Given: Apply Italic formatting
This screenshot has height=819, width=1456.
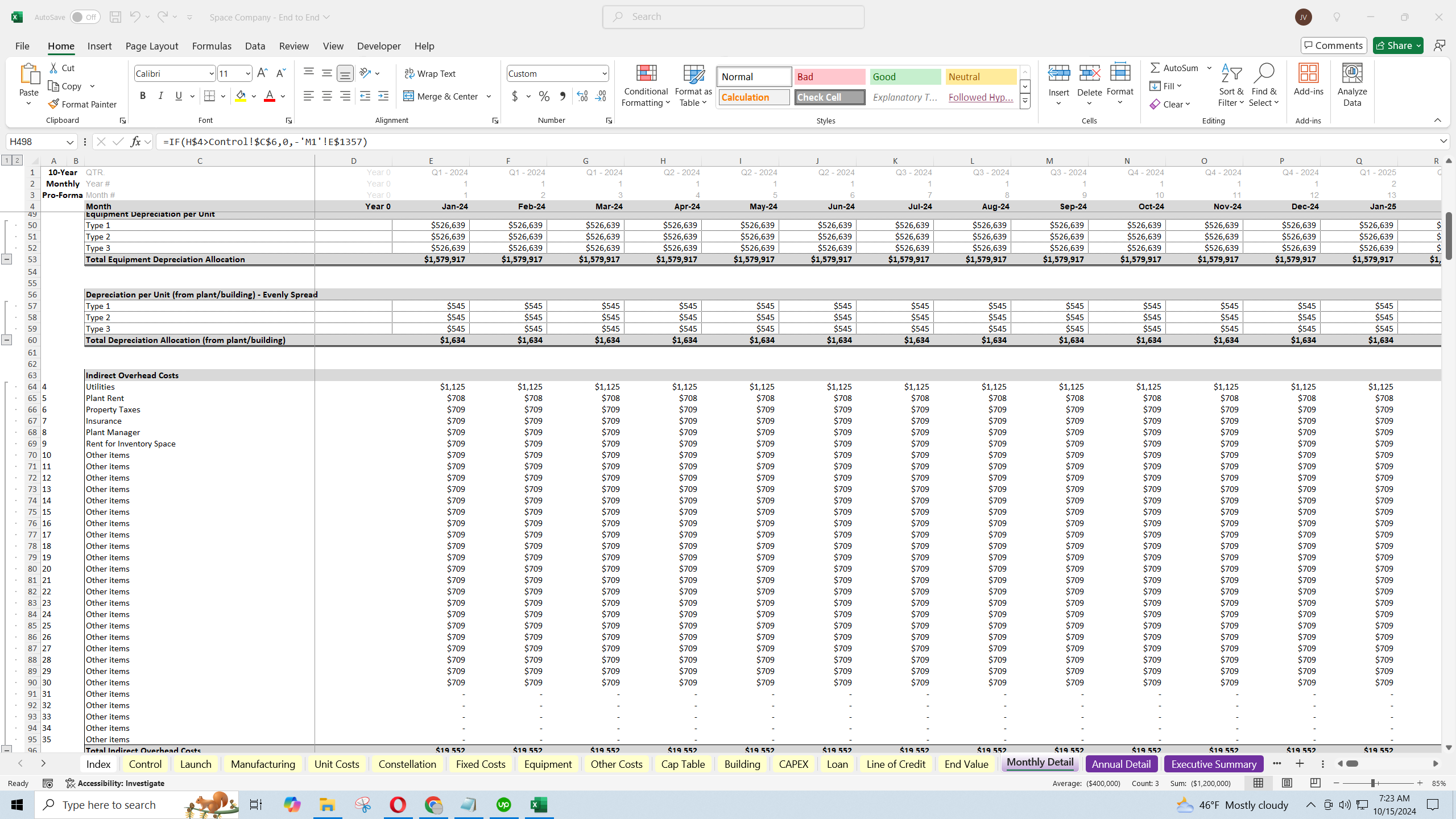Looking at the screenshot, I should [x=160, y=96].
